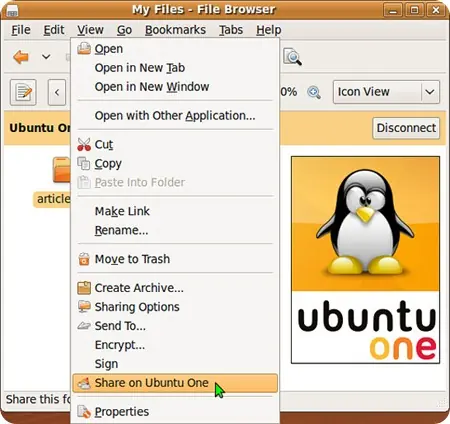Click the Cut scissors icon

point(84,144)
